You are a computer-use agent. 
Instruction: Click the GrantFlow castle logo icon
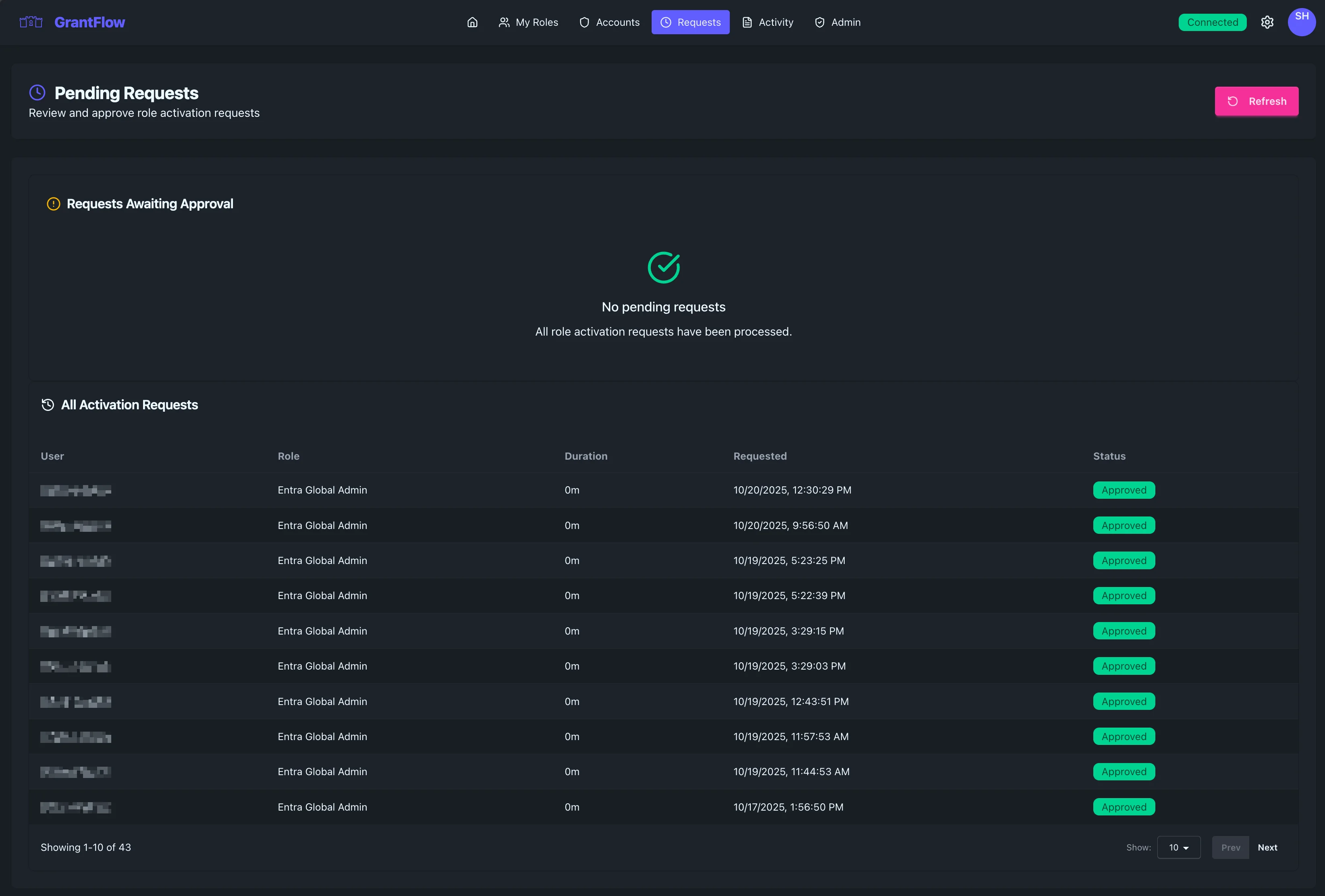click(x=31, y=22)
